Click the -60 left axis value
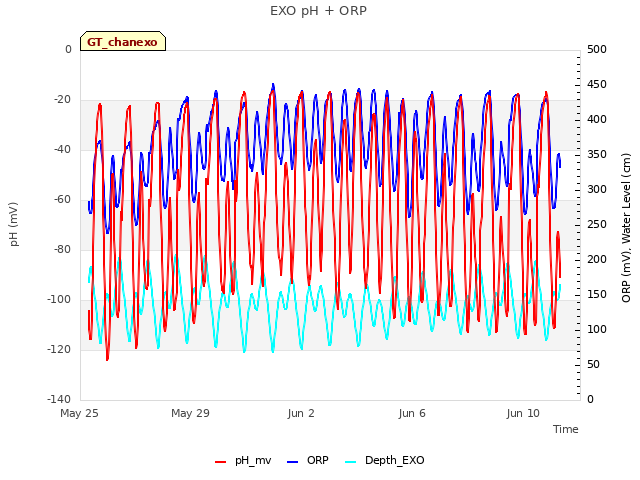The width and height of the screenshot is (640, 480). coord(62,199)
